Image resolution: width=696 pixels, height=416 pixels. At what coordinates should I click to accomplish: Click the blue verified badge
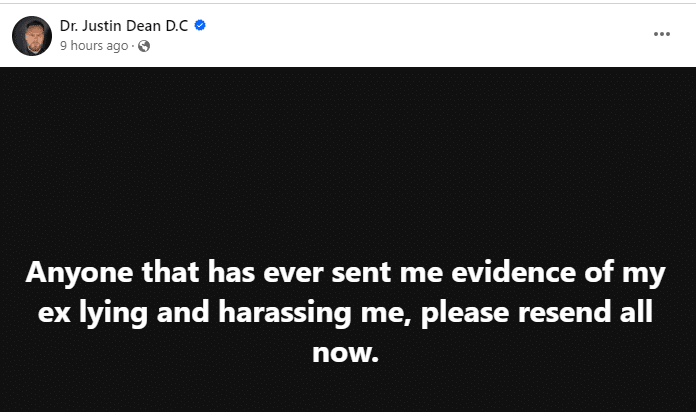200,26
